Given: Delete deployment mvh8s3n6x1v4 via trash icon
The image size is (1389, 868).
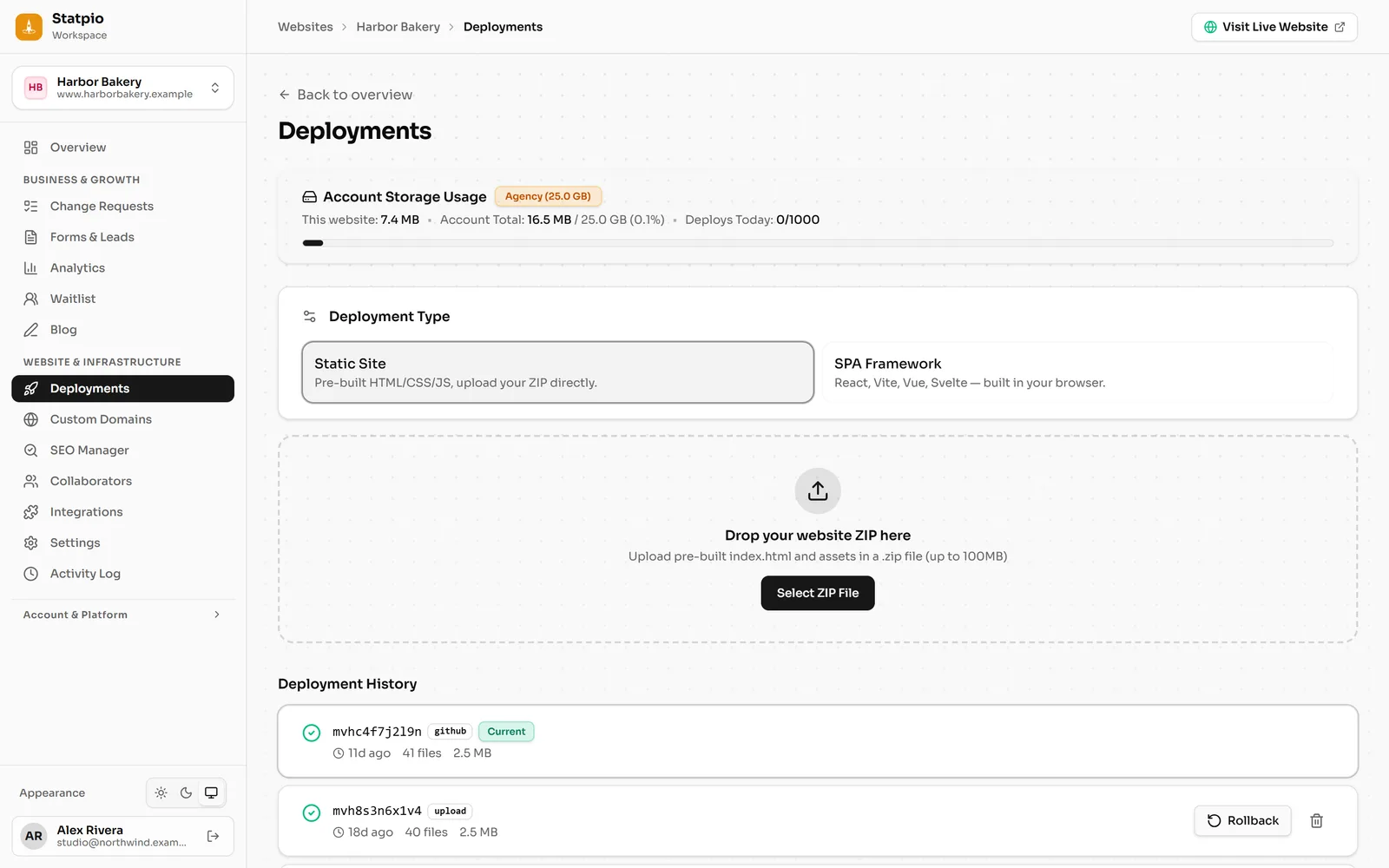Looking at the screenshot, I should (x=1316, y=821).
